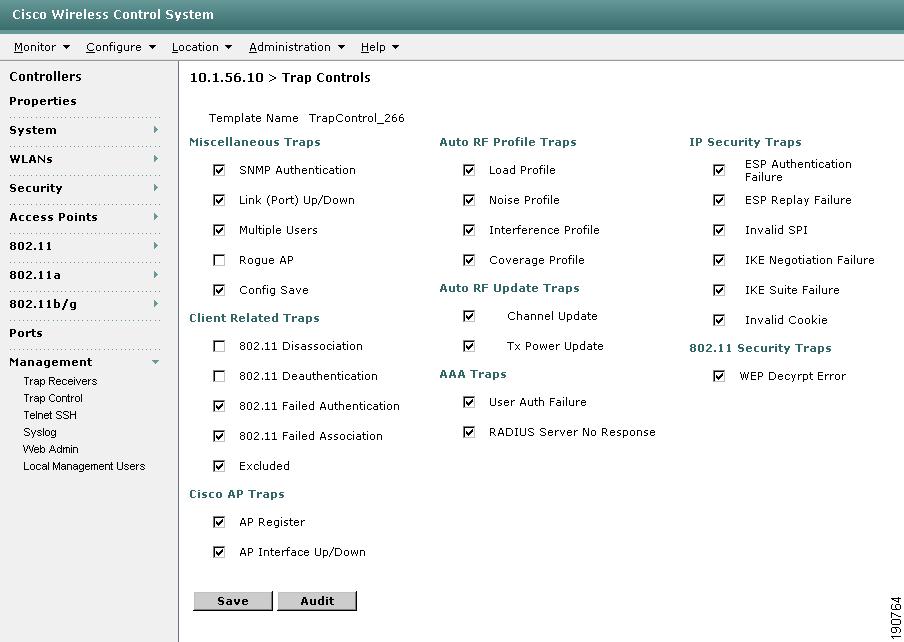Viewport: 904px width, 642px height.
Task: Toggle the Load Profile checkbox
Action: coord(469,170)
